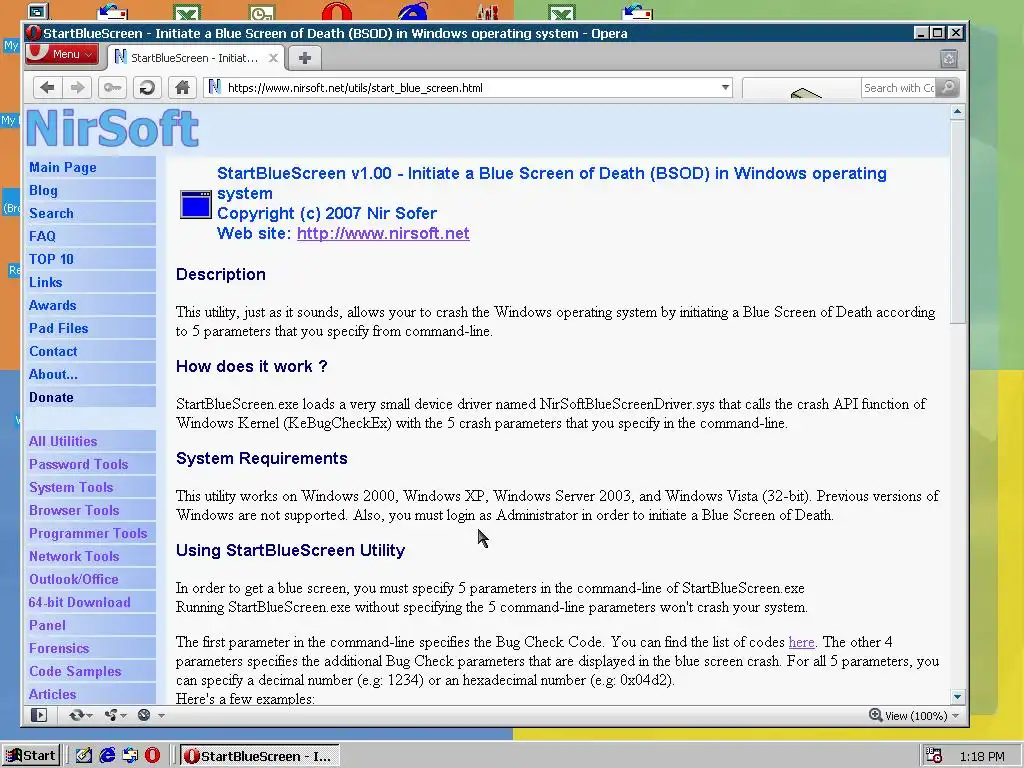The height and width of the screenshot is (768, 1024).
Task: Follow the 'here' bug check codes link
Action: tap(801, 642)
